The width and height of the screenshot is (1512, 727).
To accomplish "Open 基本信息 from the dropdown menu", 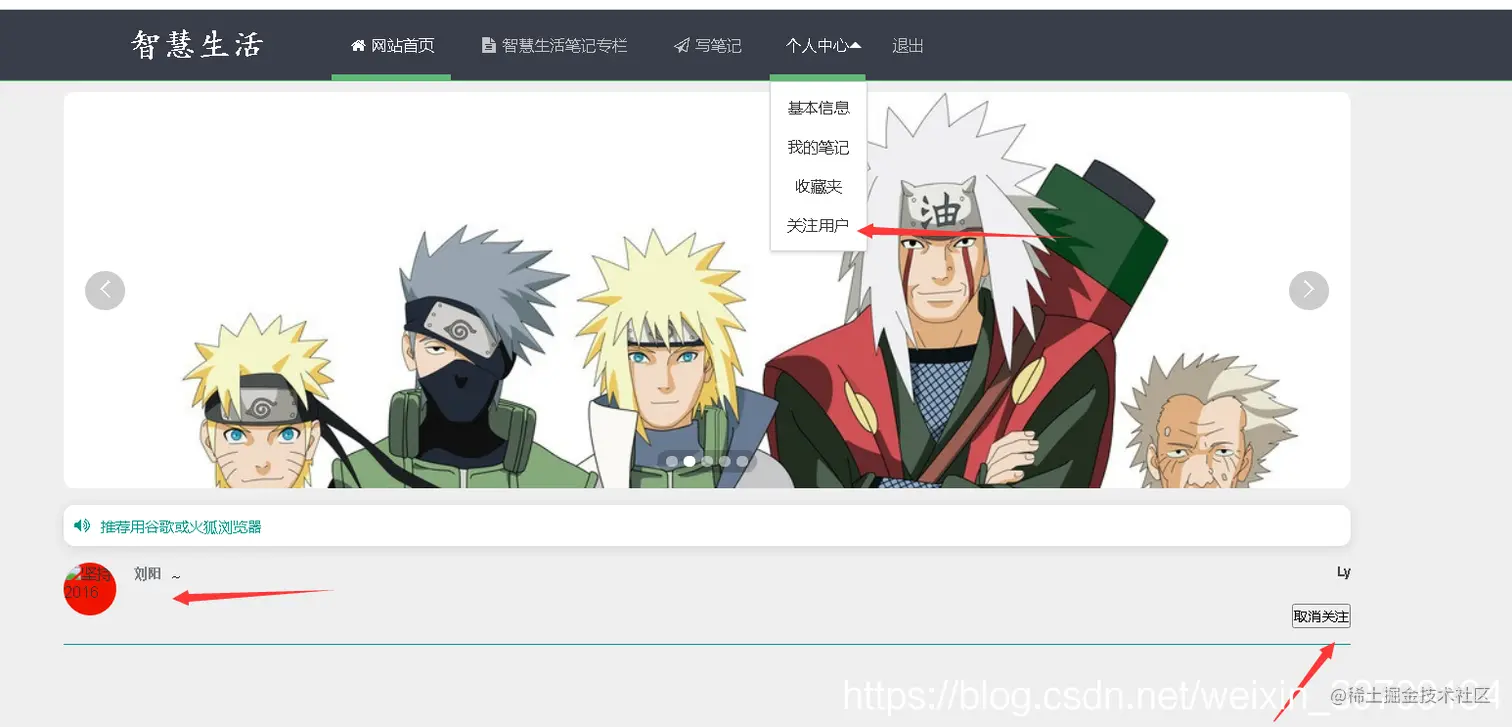I will click(x=818, y=108).
